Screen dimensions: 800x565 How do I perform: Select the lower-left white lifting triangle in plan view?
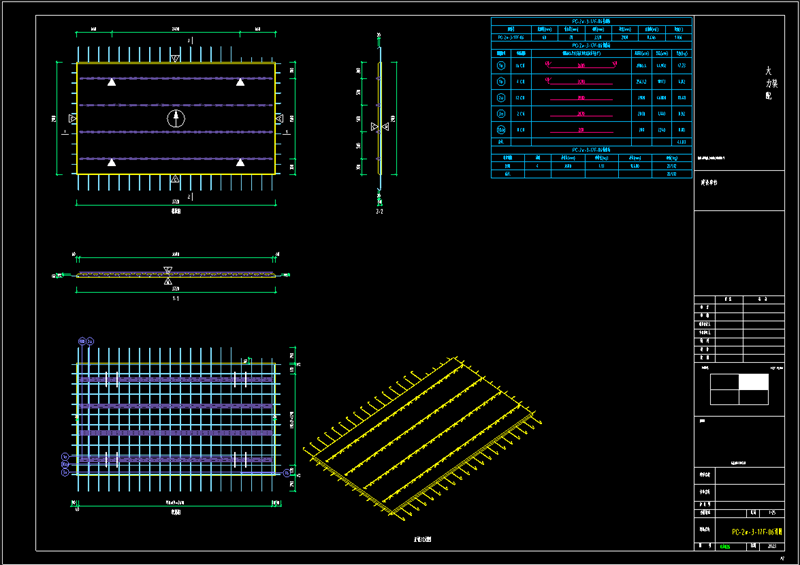coord(112,162)
